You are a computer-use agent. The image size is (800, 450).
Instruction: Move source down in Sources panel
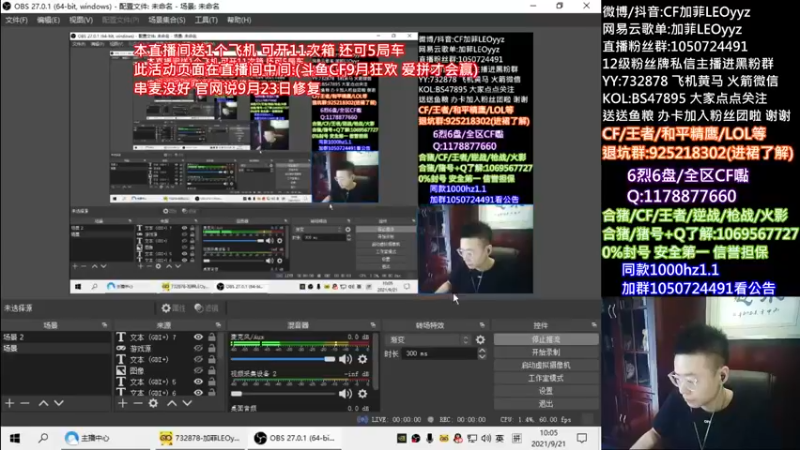coord(187,403)
